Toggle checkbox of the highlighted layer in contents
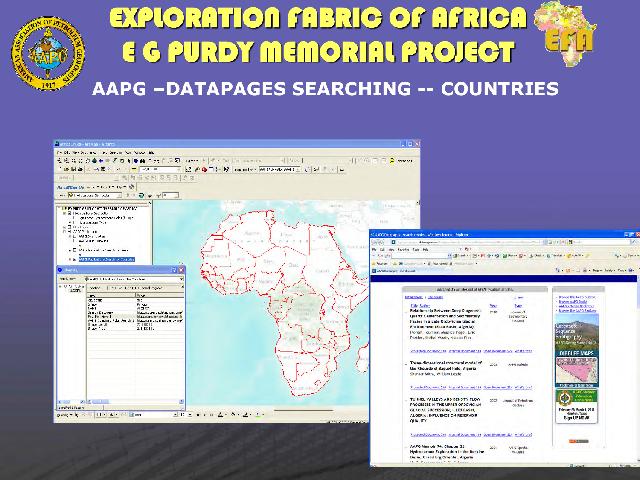This screenshot has height=480, width=640. coord(74,258)
